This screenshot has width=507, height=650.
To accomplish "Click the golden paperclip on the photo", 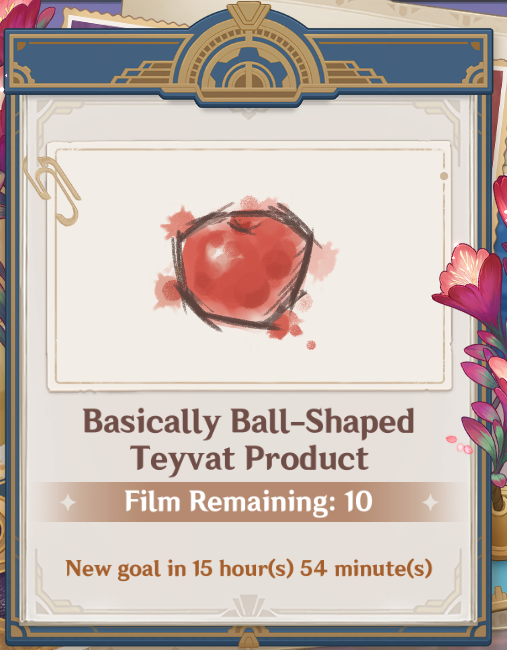I will tap(51, 190).
